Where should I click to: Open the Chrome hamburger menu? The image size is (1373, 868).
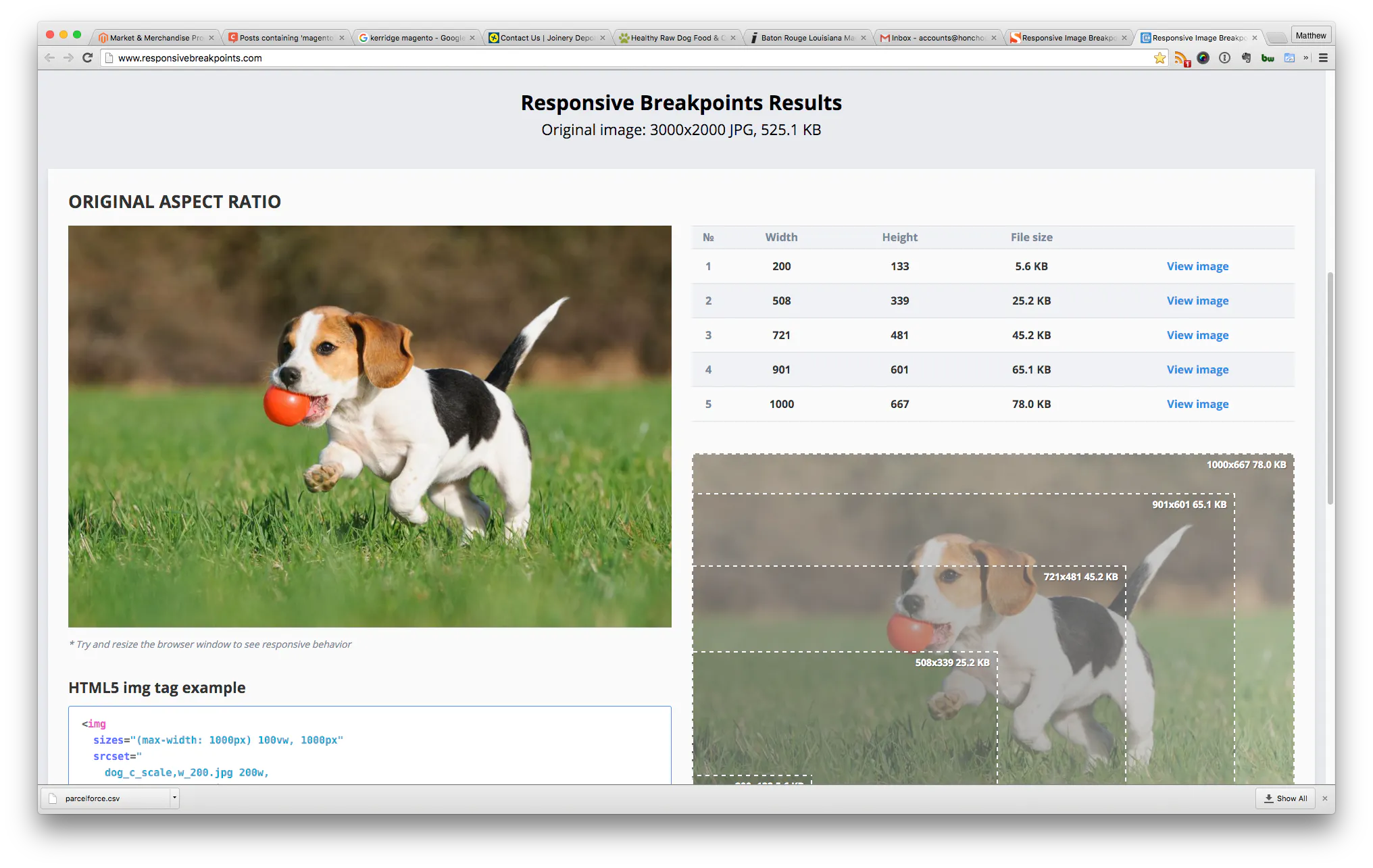point(1323,58)
